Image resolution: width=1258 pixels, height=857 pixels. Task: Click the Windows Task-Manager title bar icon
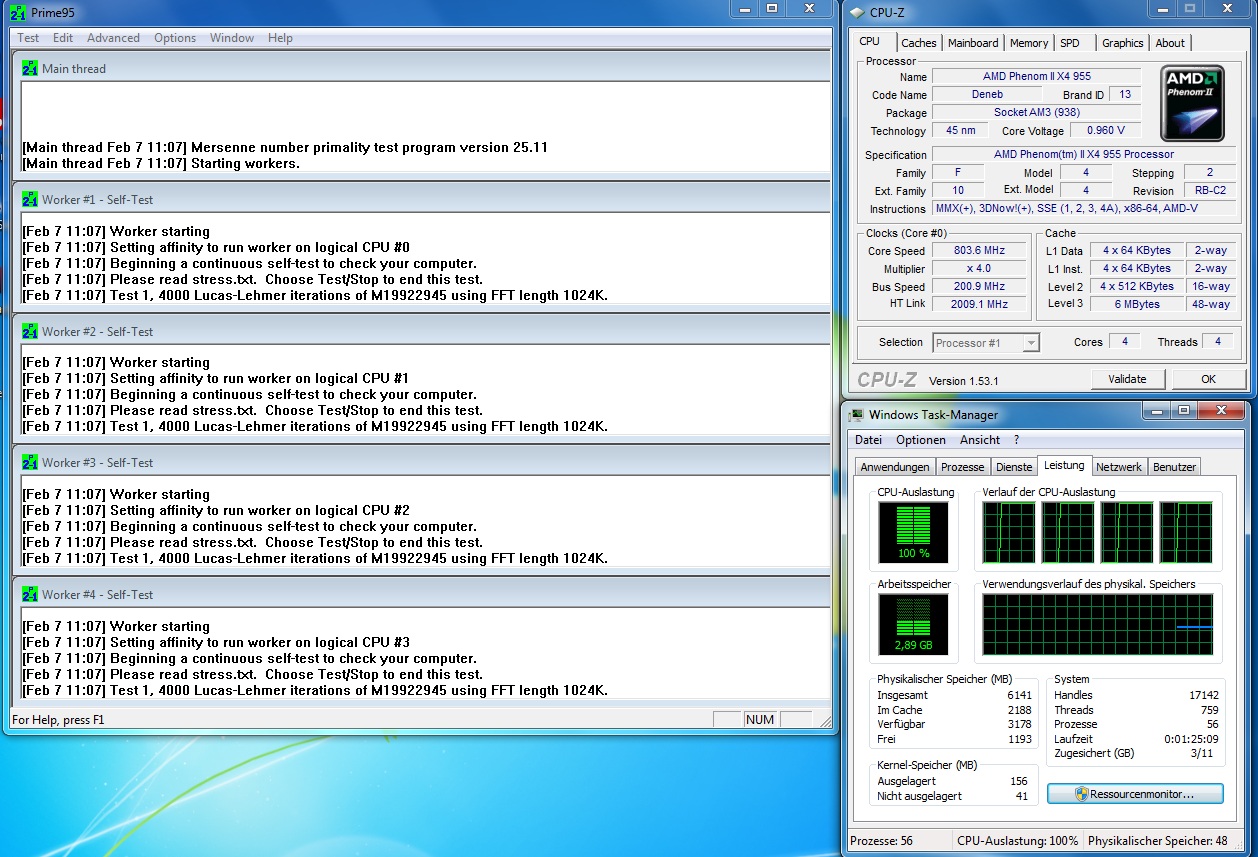[x=856, y=415]
